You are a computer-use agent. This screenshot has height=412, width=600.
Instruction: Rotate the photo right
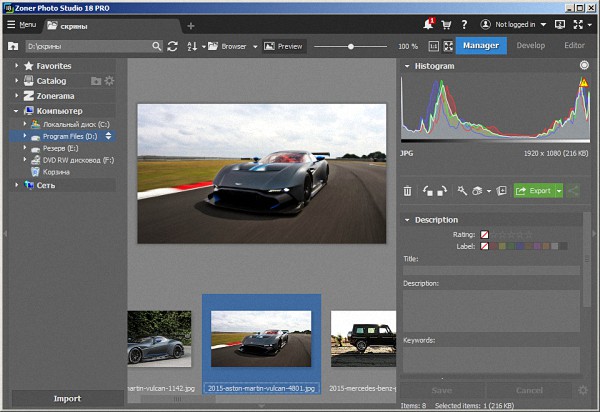[x=441, y=191]
